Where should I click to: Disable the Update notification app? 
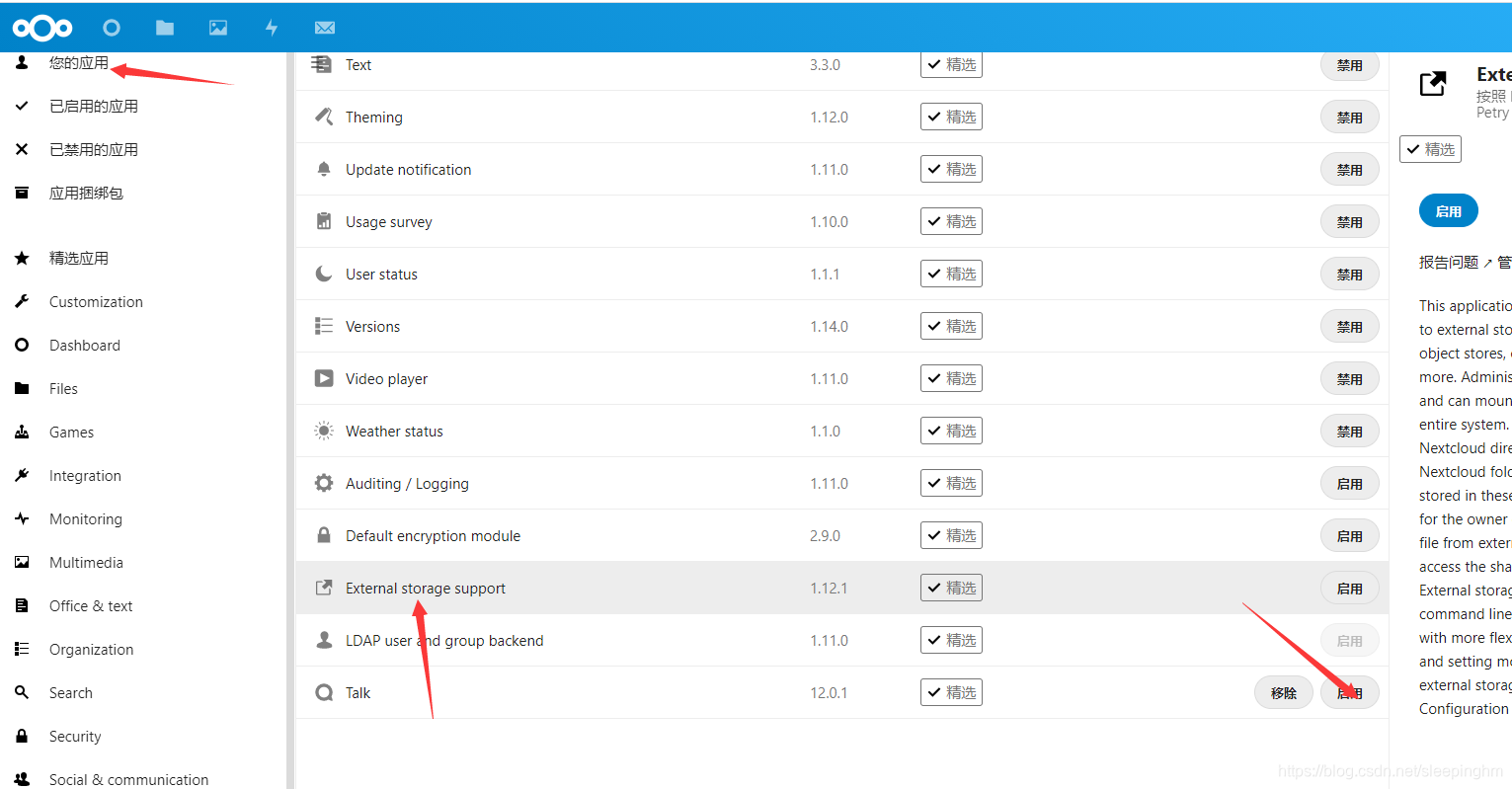click(x=1350, y=170)
